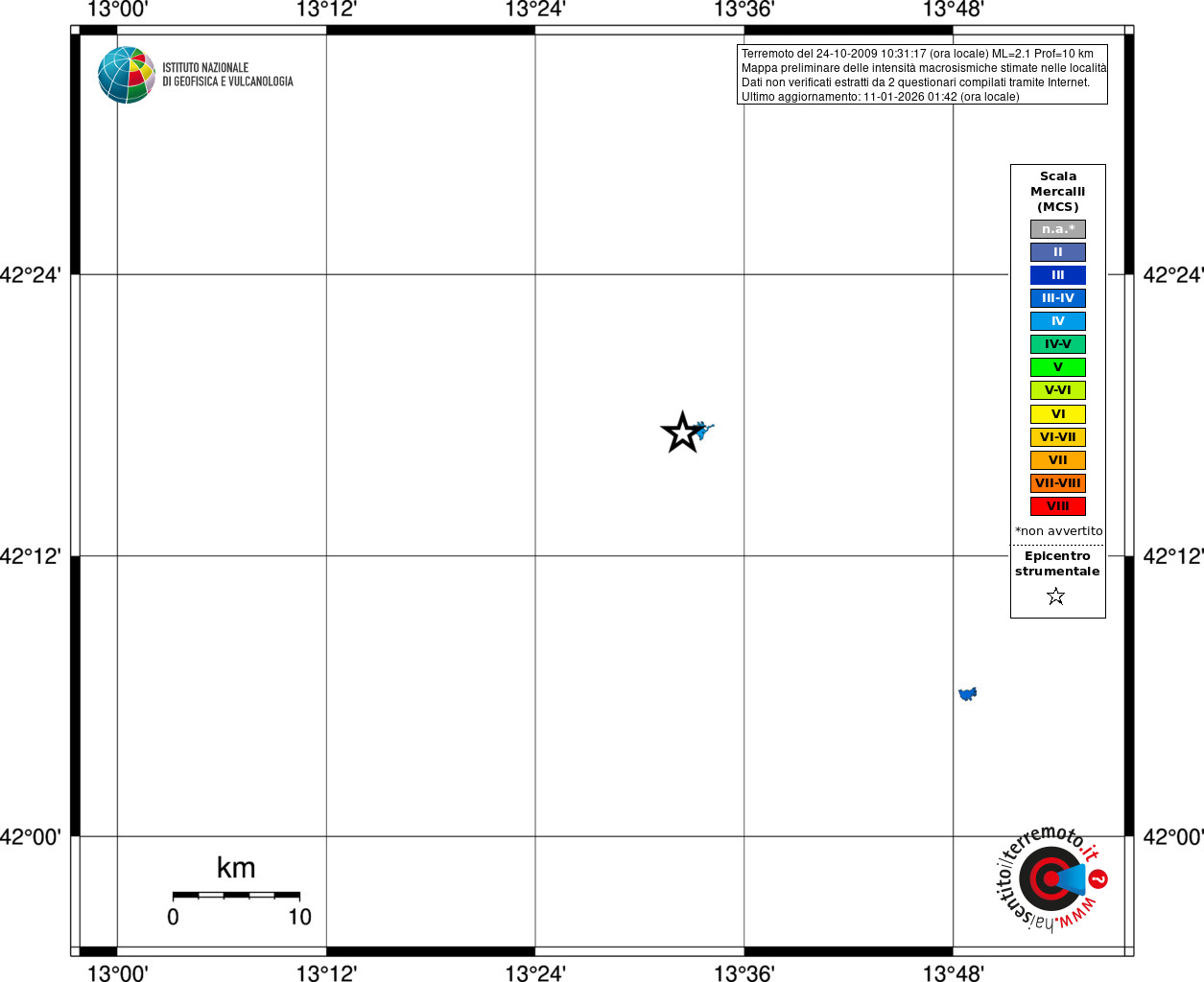Image resolution: width=1204 pixels, height=982 pixels.
Task: Click the haisentitoilterremoto.it logo
Action: point(1052,878)
